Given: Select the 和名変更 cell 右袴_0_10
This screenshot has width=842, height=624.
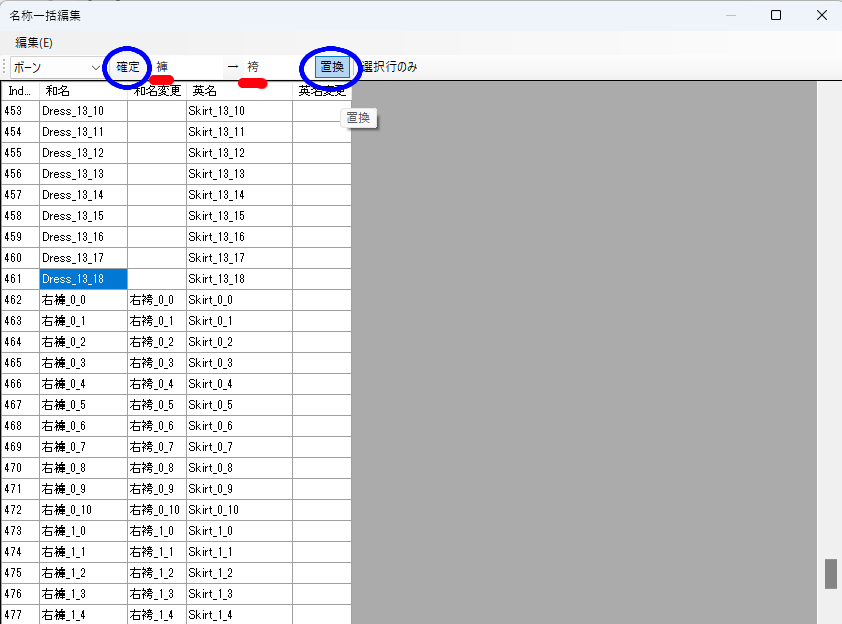Looking at the screenshot, I should coord(157,510).
